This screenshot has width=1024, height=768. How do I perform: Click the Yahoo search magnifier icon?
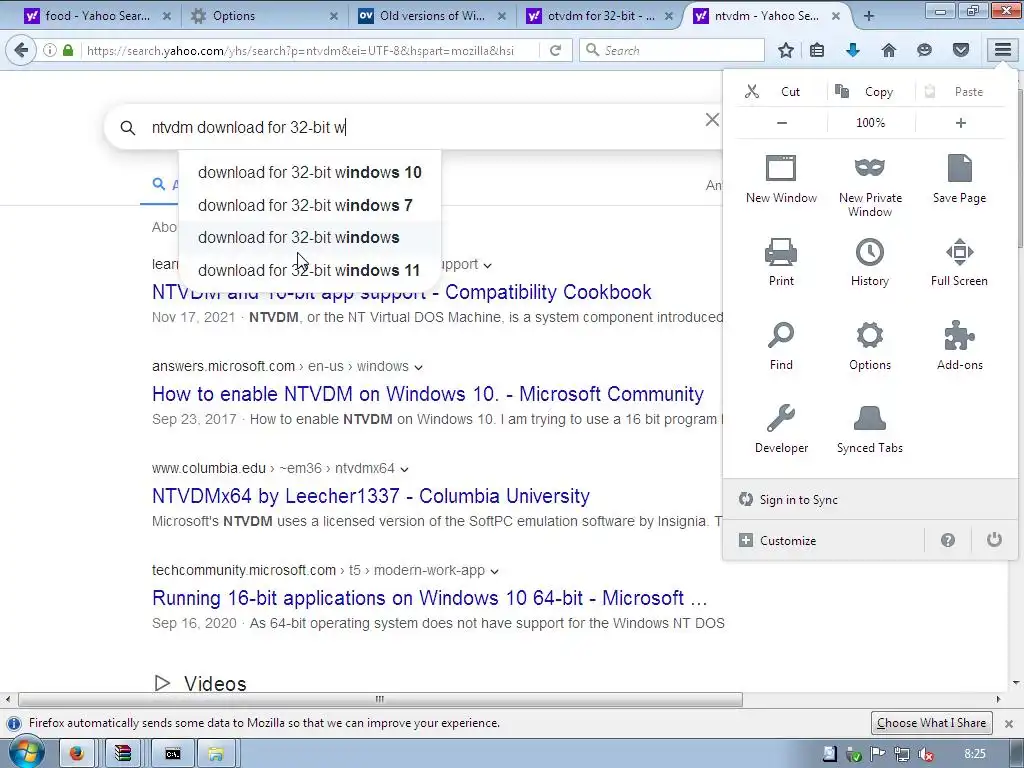pos(128,127)
